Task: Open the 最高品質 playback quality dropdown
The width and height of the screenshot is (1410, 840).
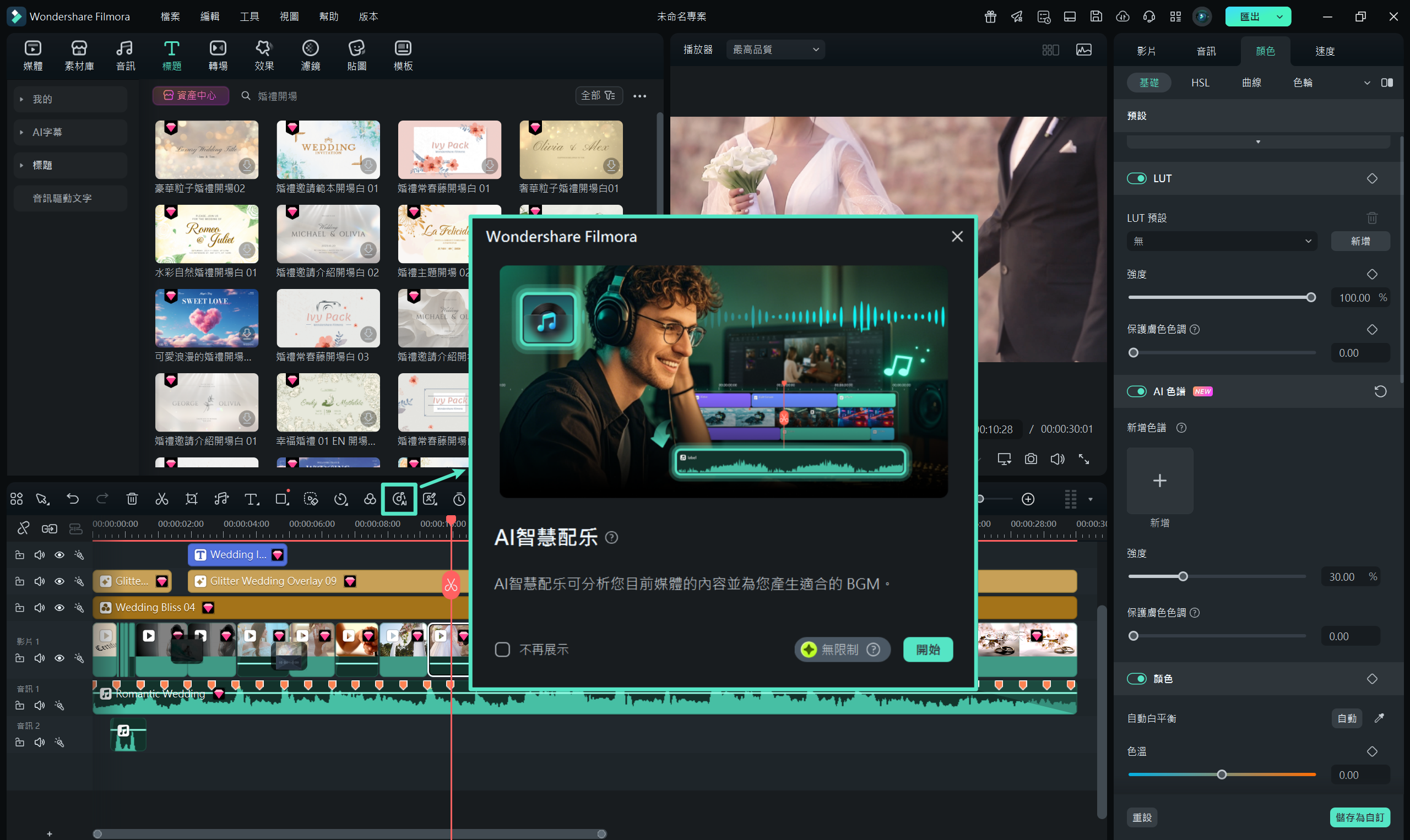Action: (775, 50)
